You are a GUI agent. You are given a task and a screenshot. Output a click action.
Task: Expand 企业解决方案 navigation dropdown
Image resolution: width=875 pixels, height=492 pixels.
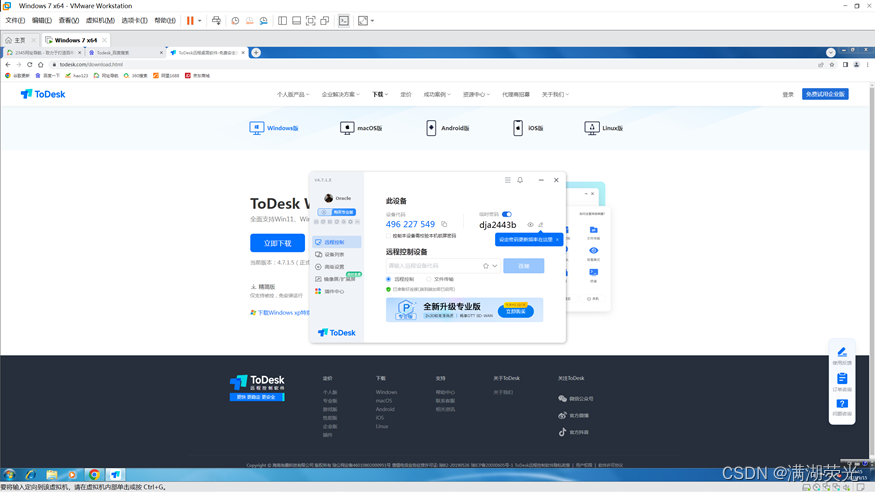coord(340,94)
